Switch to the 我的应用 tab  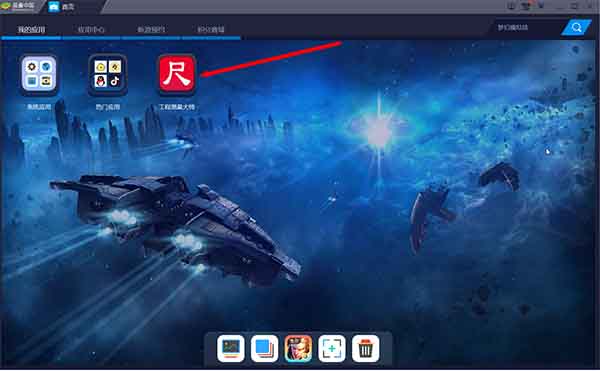31,29
